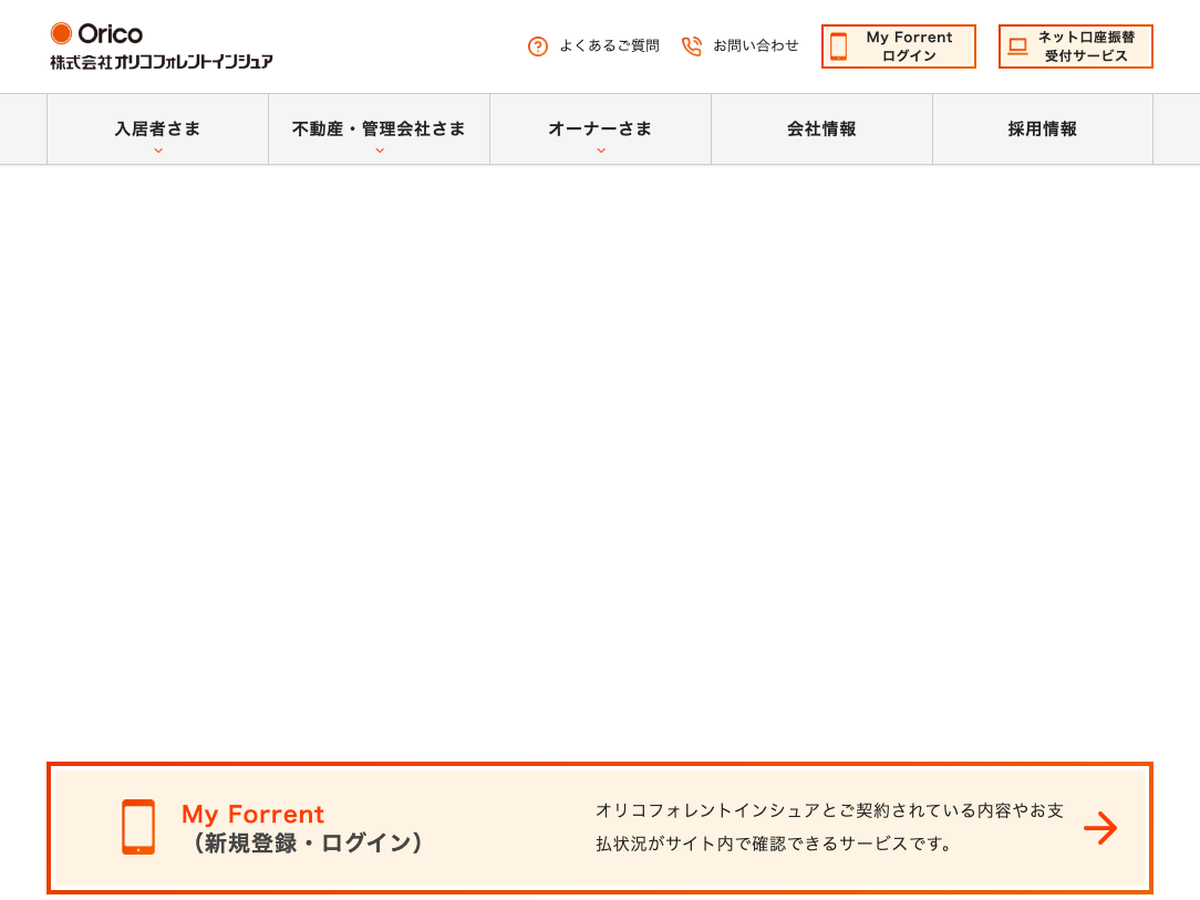Expand the chevron under 入居者さま

[158, 151]
